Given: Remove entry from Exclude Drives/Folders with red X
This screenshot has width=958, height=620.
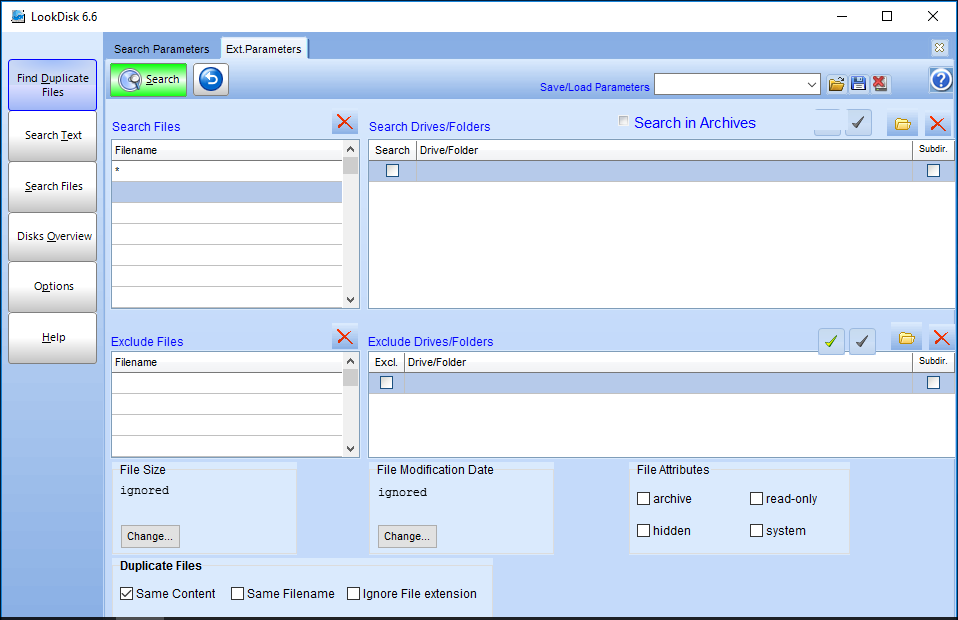Looking at the screenshot, I should (942, 338).
